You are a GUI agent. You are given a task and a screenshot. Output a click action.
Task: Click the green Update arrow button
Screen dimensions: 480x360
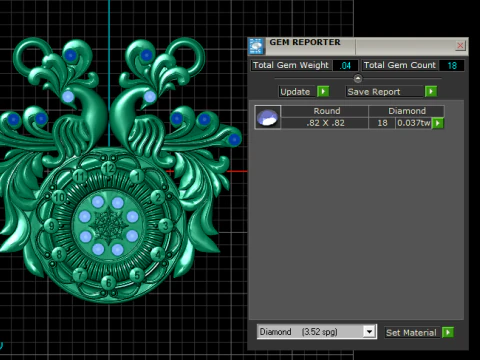(323, 91)
